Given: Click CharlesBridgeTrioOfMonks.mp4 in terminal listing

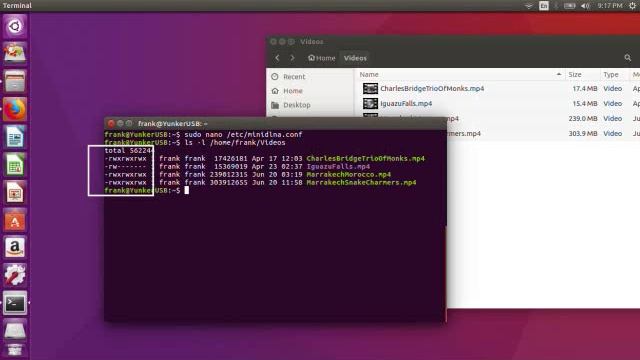Looking at the screenshot, I should pos(365,159).
